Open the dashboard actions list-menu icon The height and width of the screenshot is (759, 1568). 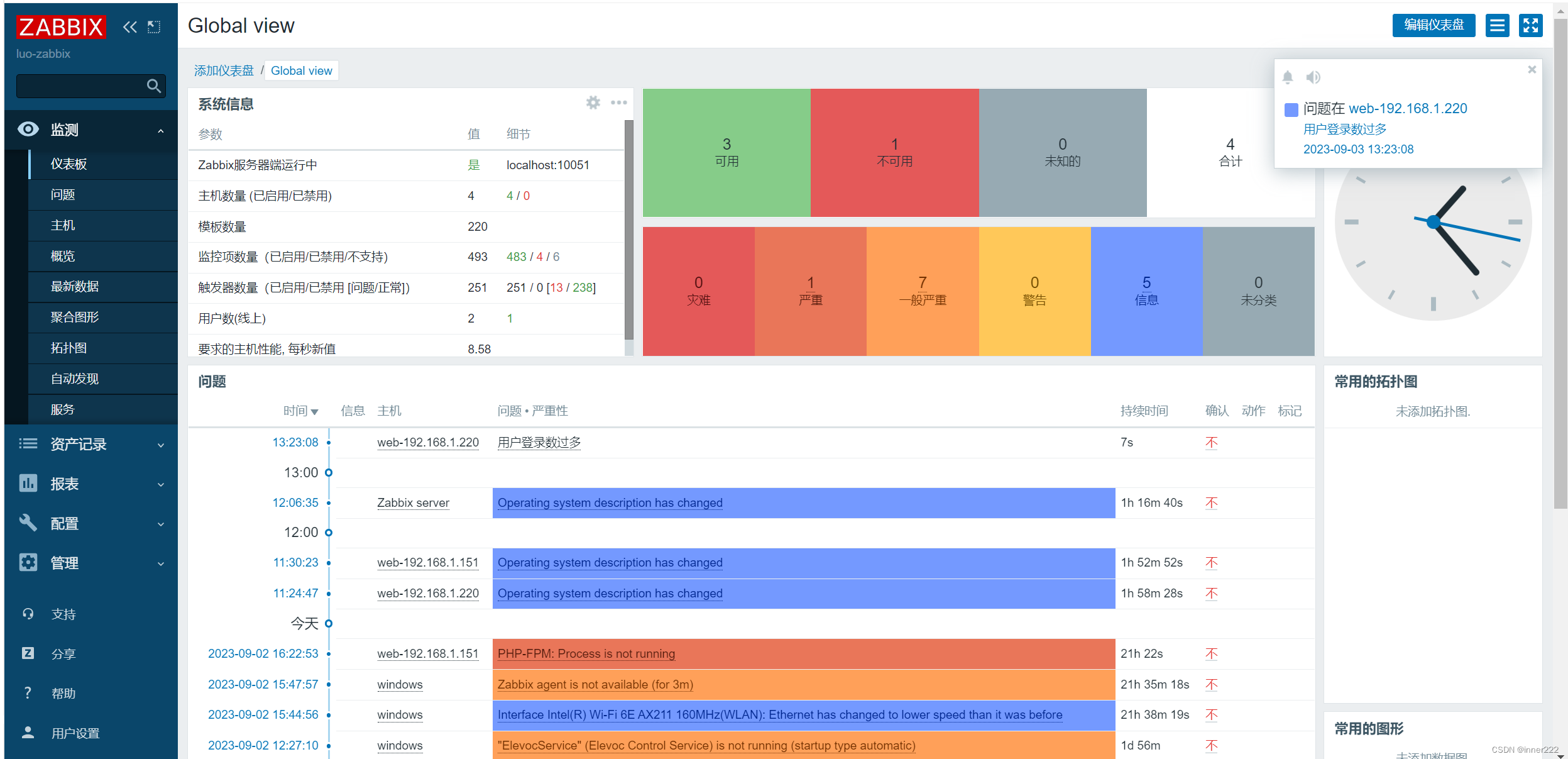pyautogui.click(x=1498, y=25)
